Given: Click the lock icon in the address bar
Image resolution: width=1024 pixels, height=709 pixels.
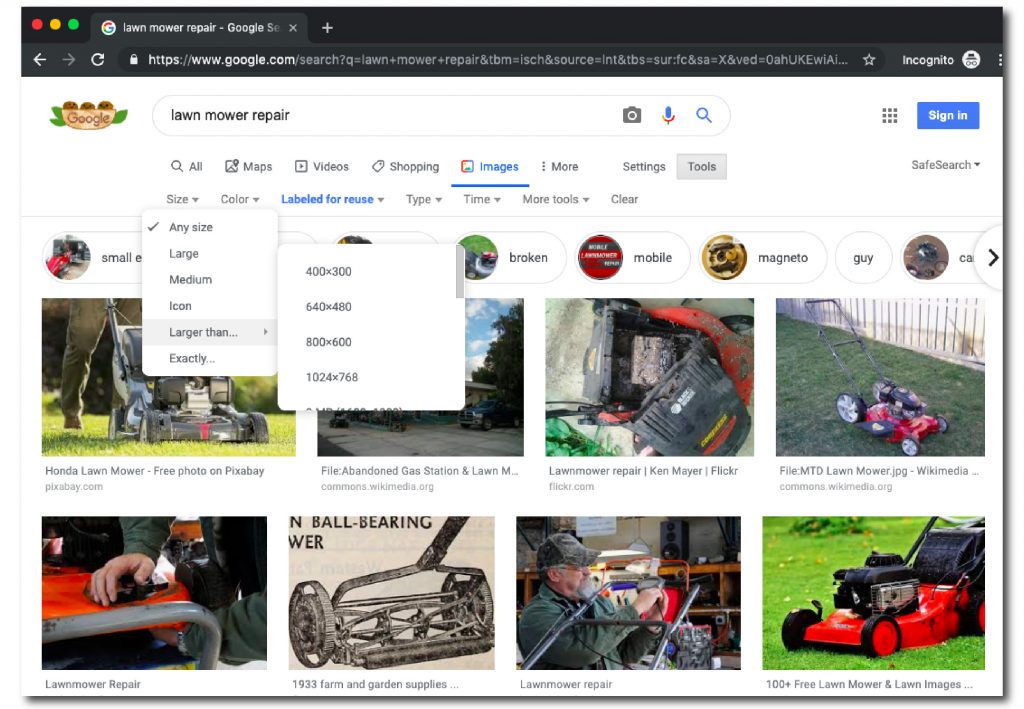Looking at the screenshot, I should tap(134, 59).
